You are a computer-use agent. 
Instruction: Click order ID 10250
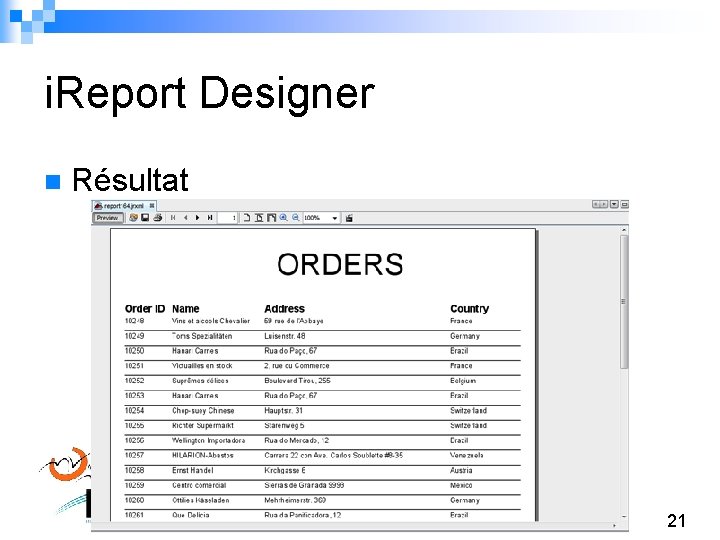pyautogui.click(x=134, y=351)
